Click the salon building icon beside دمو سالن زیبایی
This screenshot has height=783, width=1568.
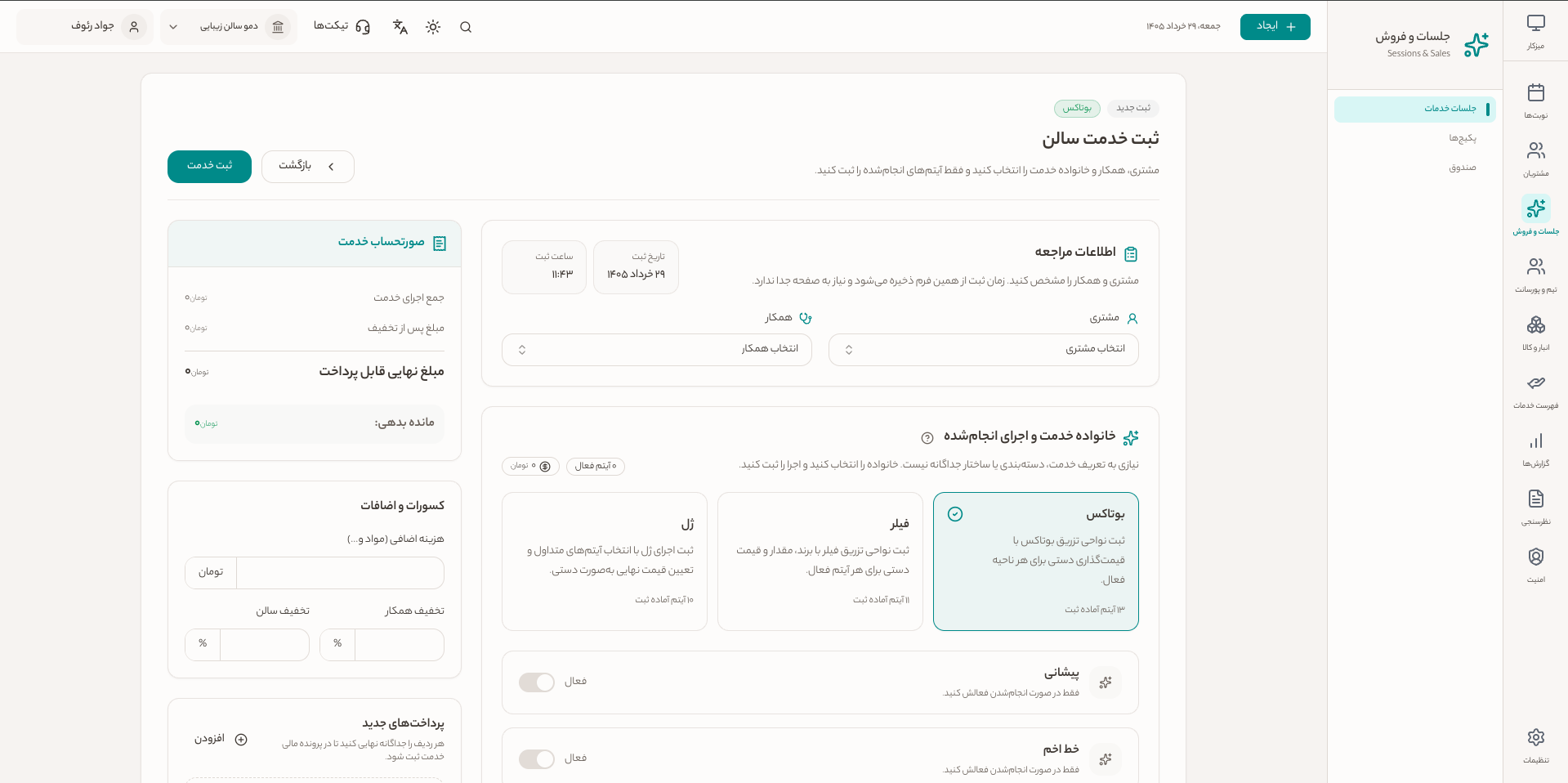coord(278,27)
